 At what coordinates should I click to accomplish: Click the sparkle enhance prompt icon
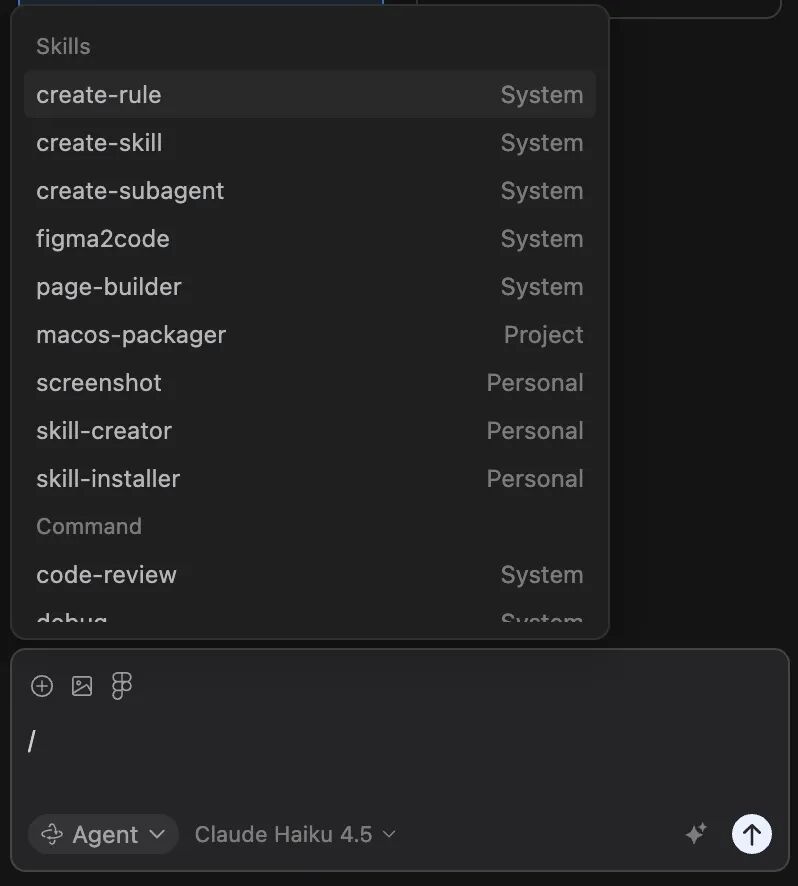pos(696,834)
